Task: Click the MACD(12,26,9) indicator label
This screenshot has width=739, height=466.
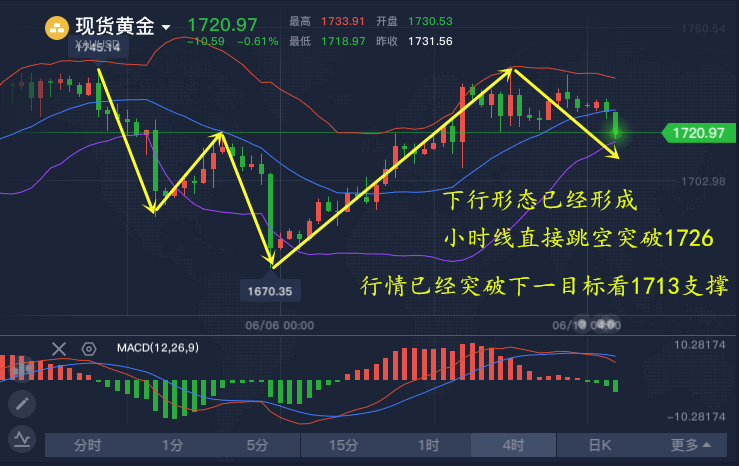Action: click(156, 348)
